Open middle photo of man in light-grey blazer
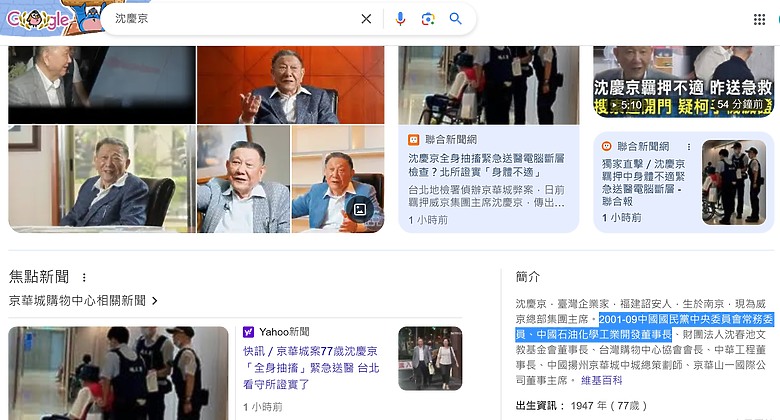The width and height of the screenshot is (780, 420). pyautogui.click(x=243, y=179)
